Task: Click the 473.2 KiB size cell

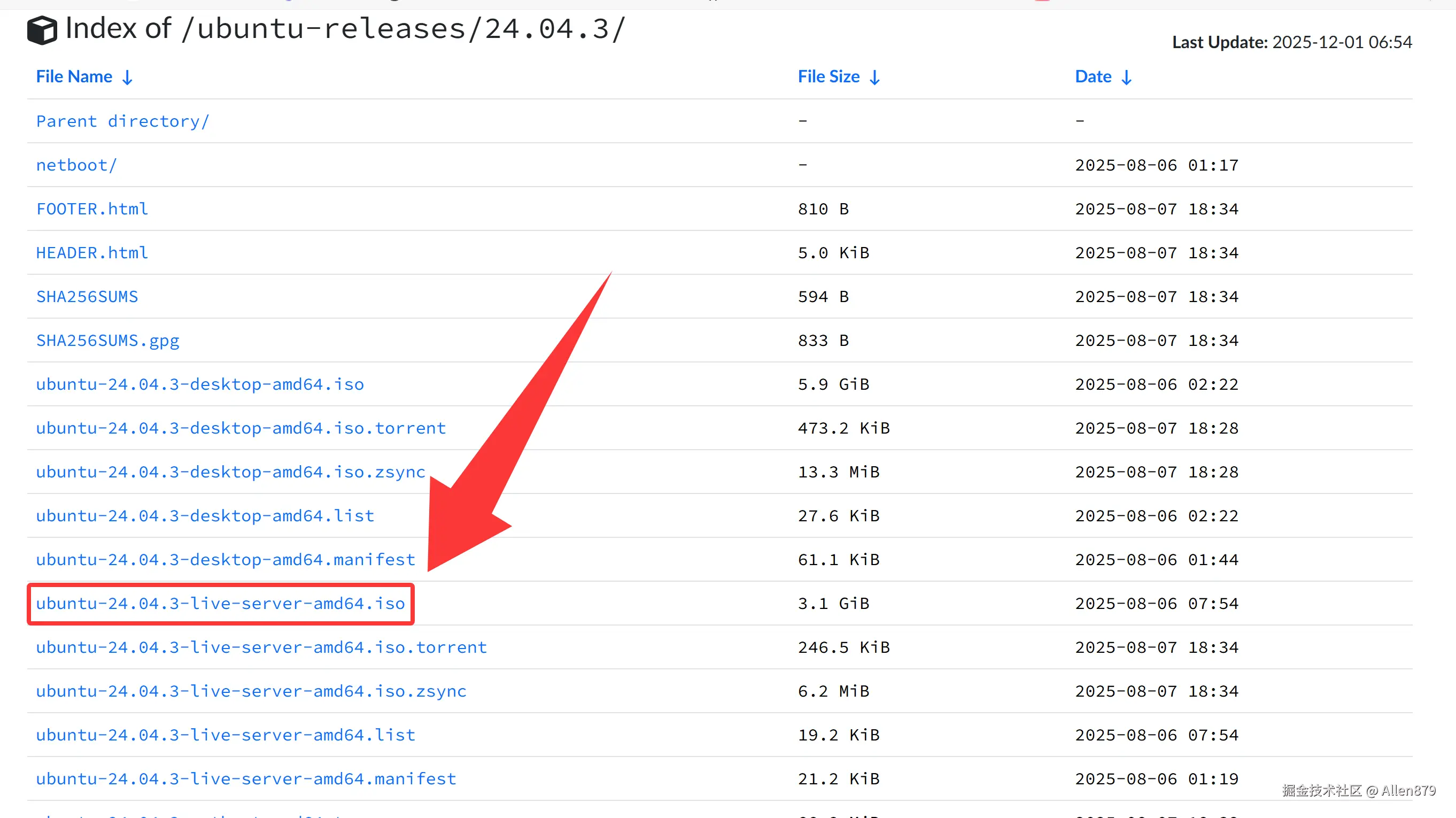Action: [844, 428]
